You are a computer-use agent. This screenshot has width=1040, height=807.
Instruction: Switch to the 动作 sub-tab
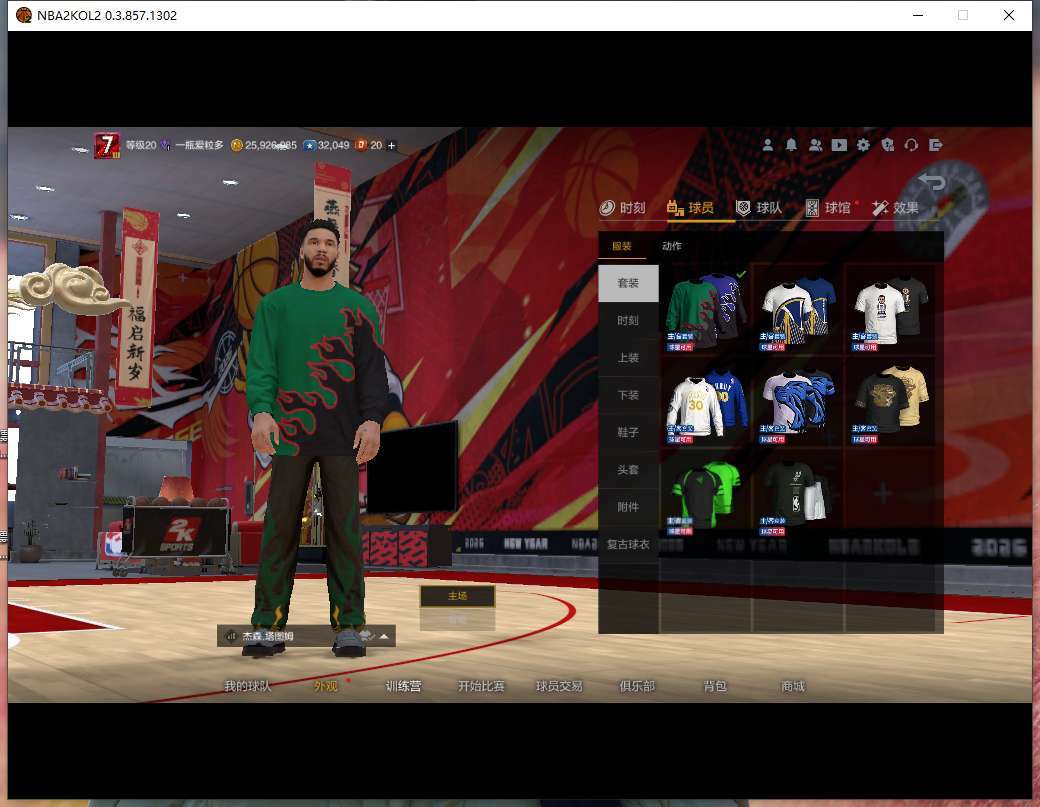click(672, 246)
